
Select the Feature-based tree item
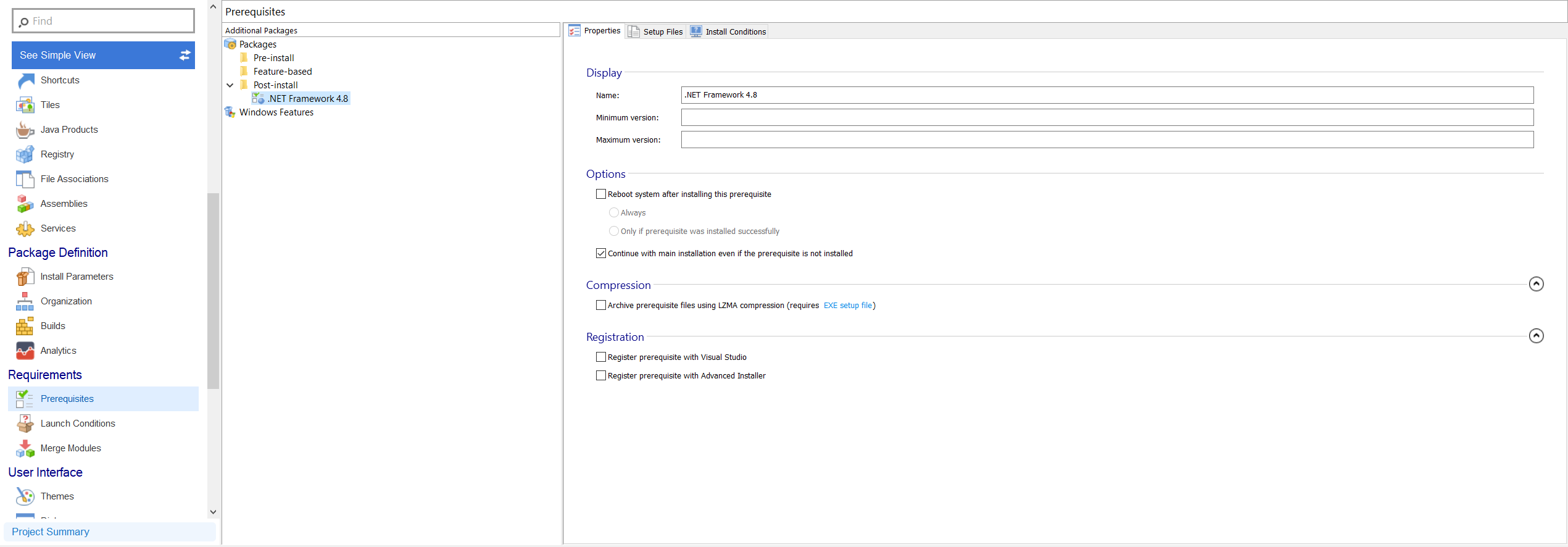(283, 72)
